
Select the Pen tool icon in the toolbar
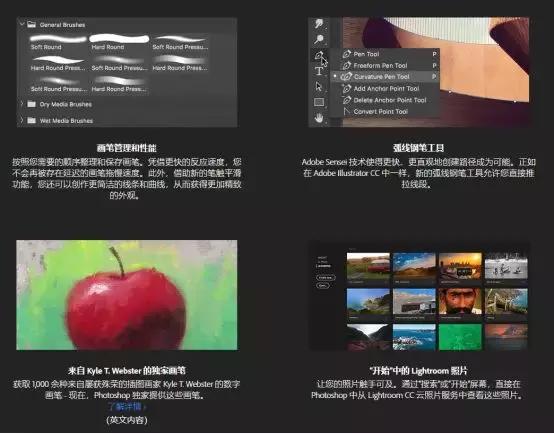318,55
